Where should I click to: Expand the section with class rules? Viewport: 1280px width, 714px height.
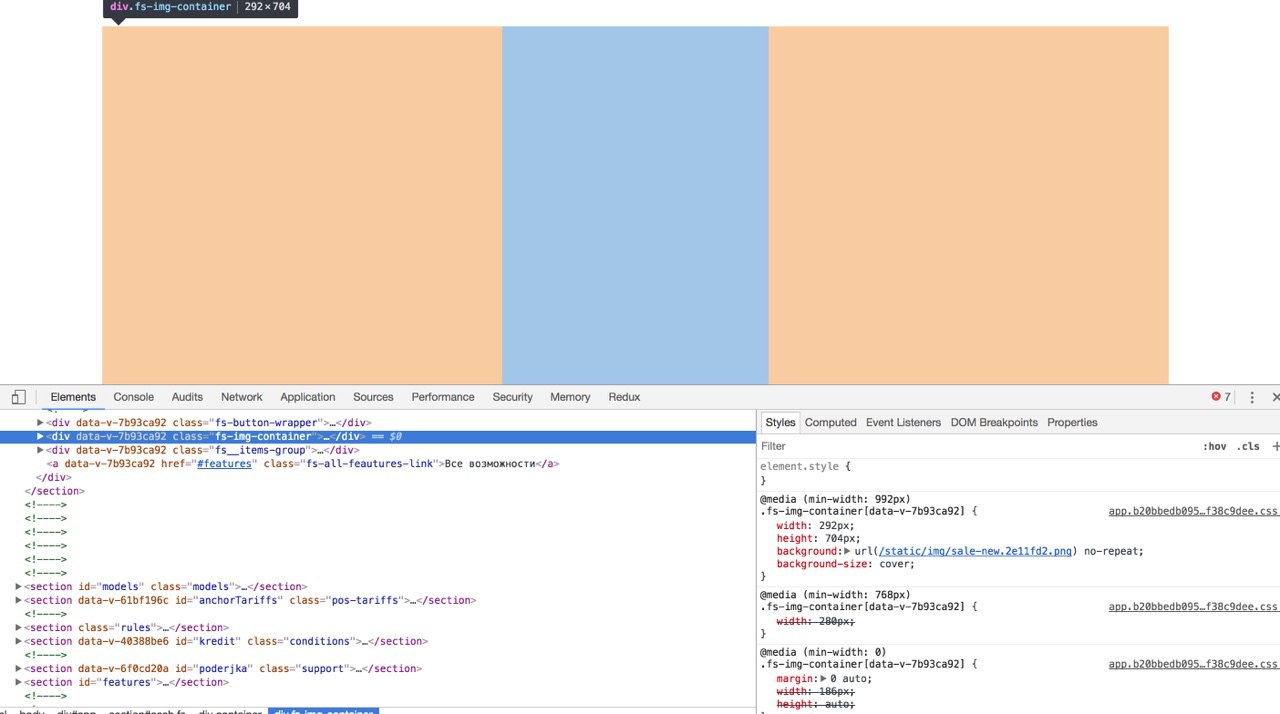click(19, 628)
